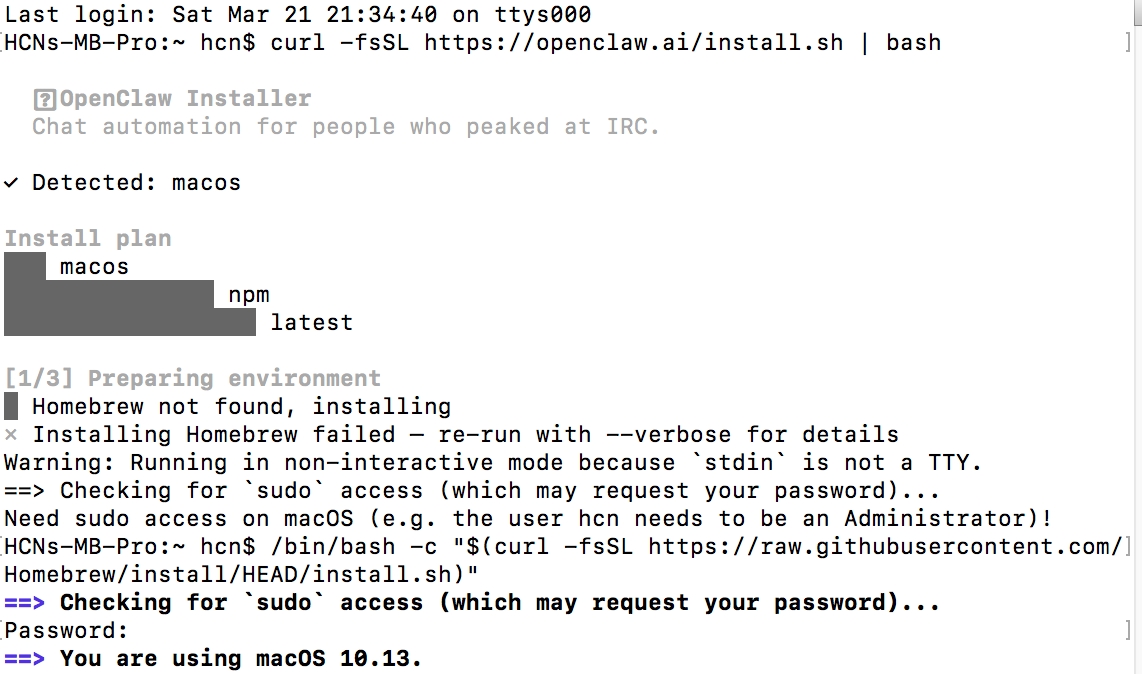Screen dimensions: 1142x674
Task: Click the "[1/3] Preparing environment" heading
Action: point(192,379)
